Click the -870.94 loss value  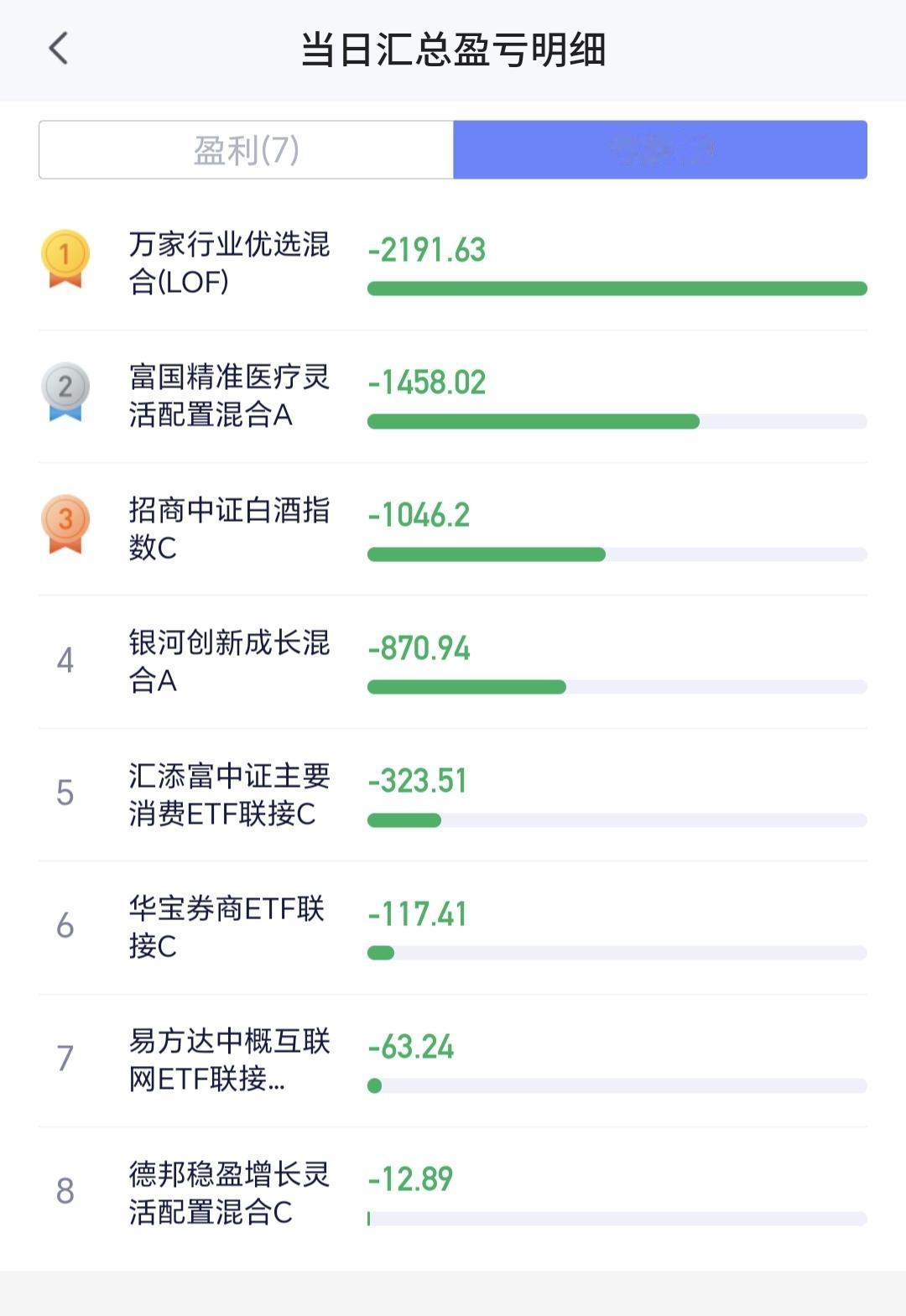pyautogui.click(x=419, y=648)
